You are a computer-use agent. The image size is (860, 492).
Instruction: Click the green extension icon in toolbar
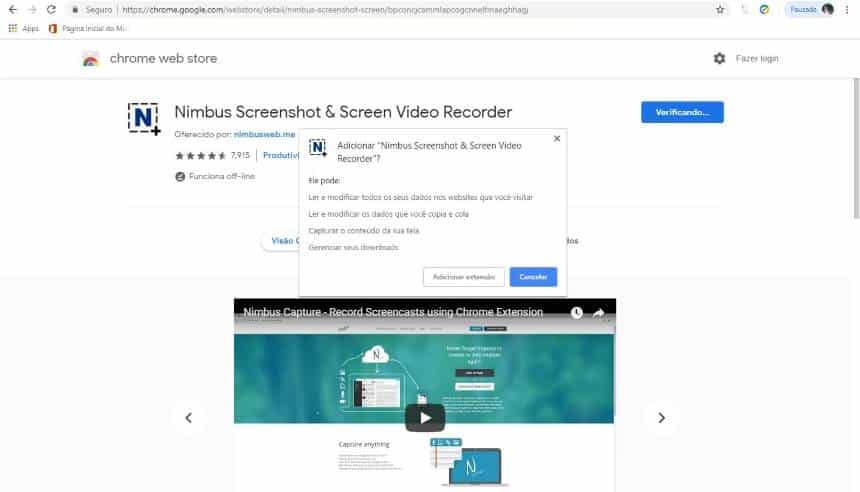point(764,9)
